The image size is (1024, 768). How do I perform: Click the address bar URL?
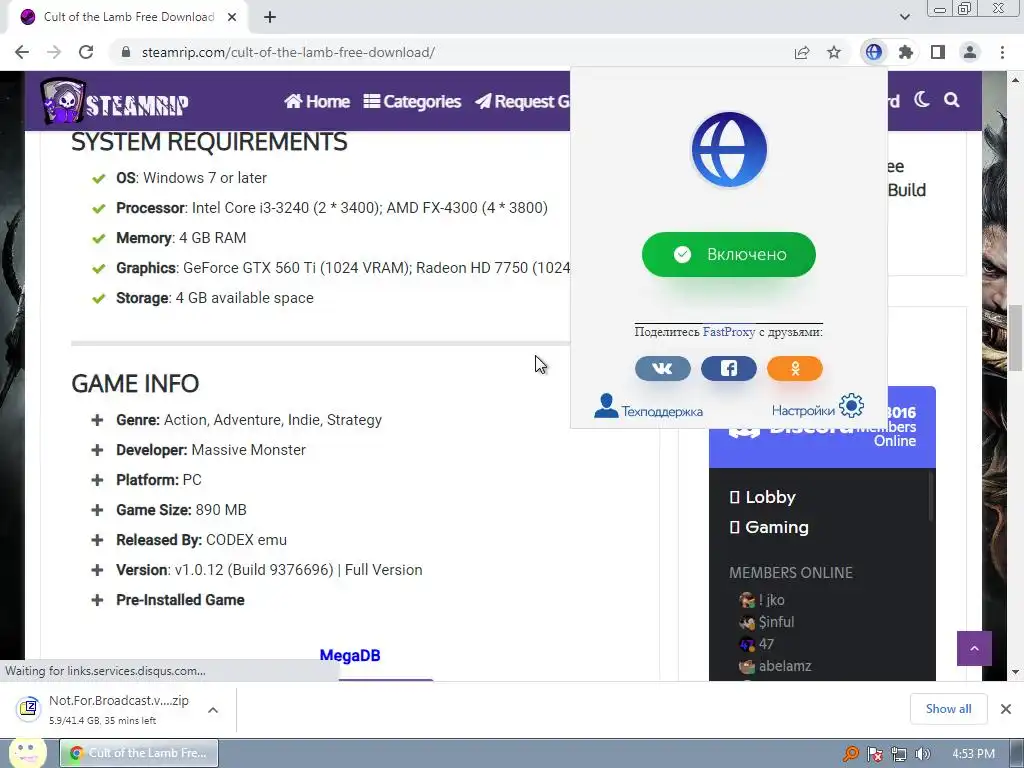(x=288, y=52)
